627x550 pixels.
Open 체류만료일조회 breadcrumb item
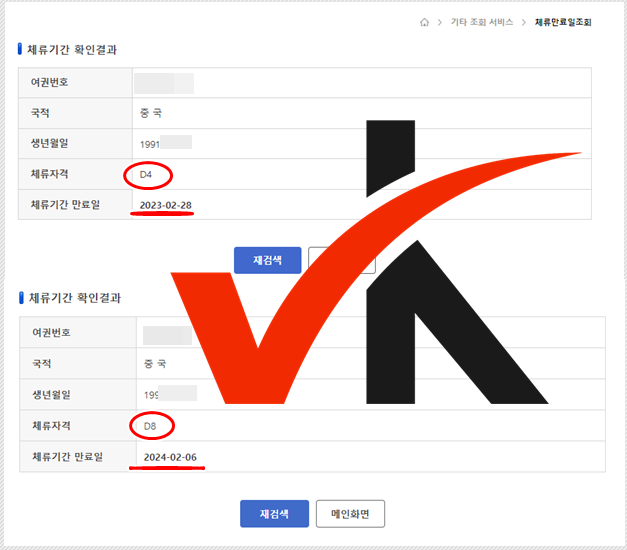[563, 22]
